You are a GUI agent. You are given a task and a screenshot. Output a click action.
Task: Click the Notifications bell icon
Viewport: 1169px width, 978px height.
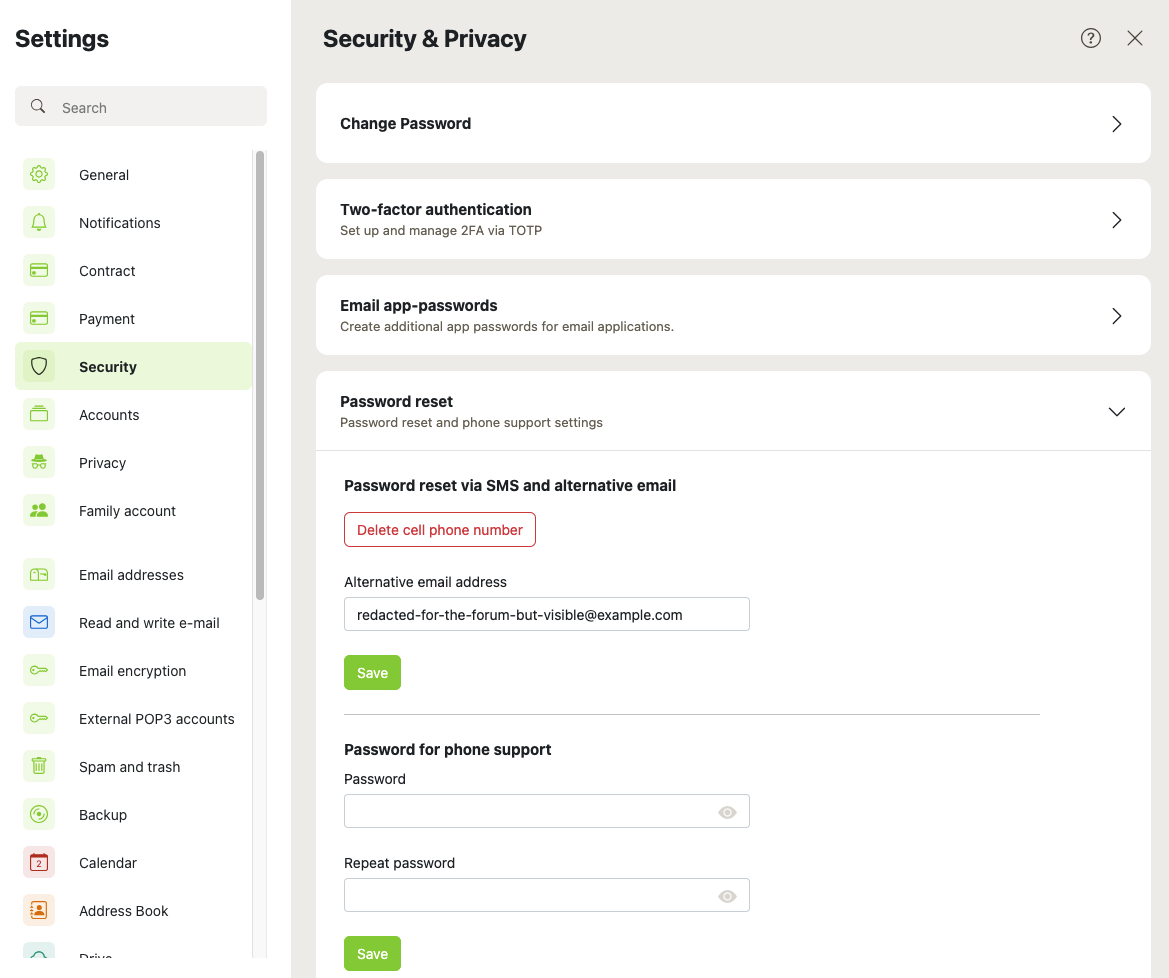click(x=39, y=222)
